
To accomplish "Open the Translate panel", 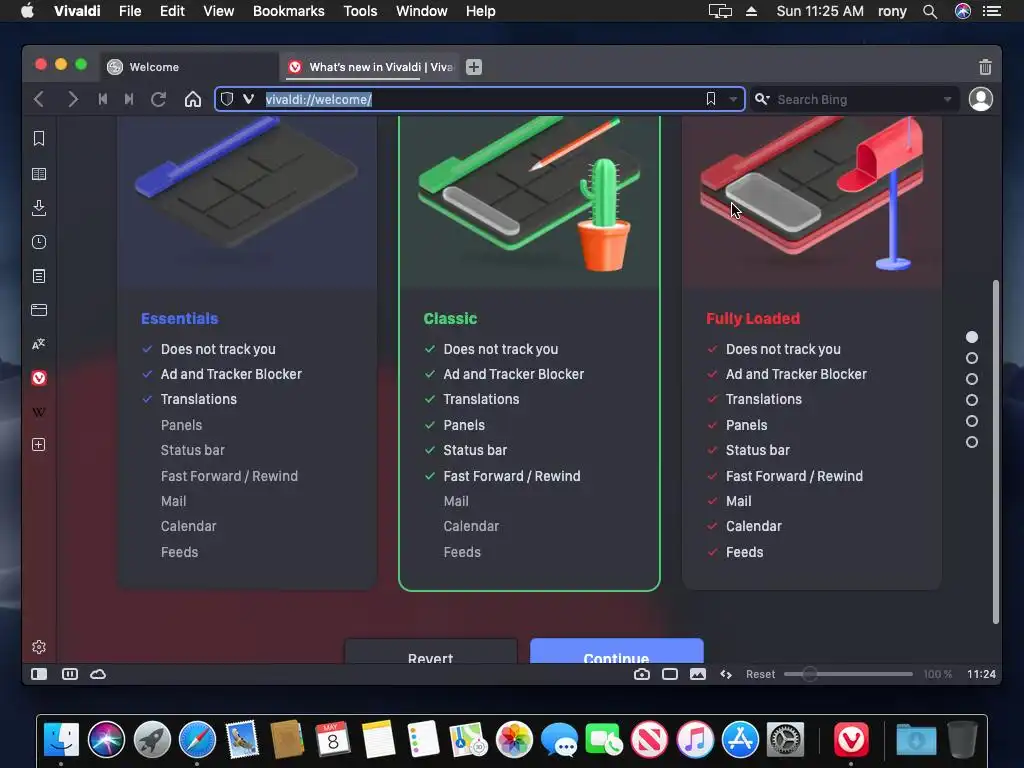I will 39,344.
